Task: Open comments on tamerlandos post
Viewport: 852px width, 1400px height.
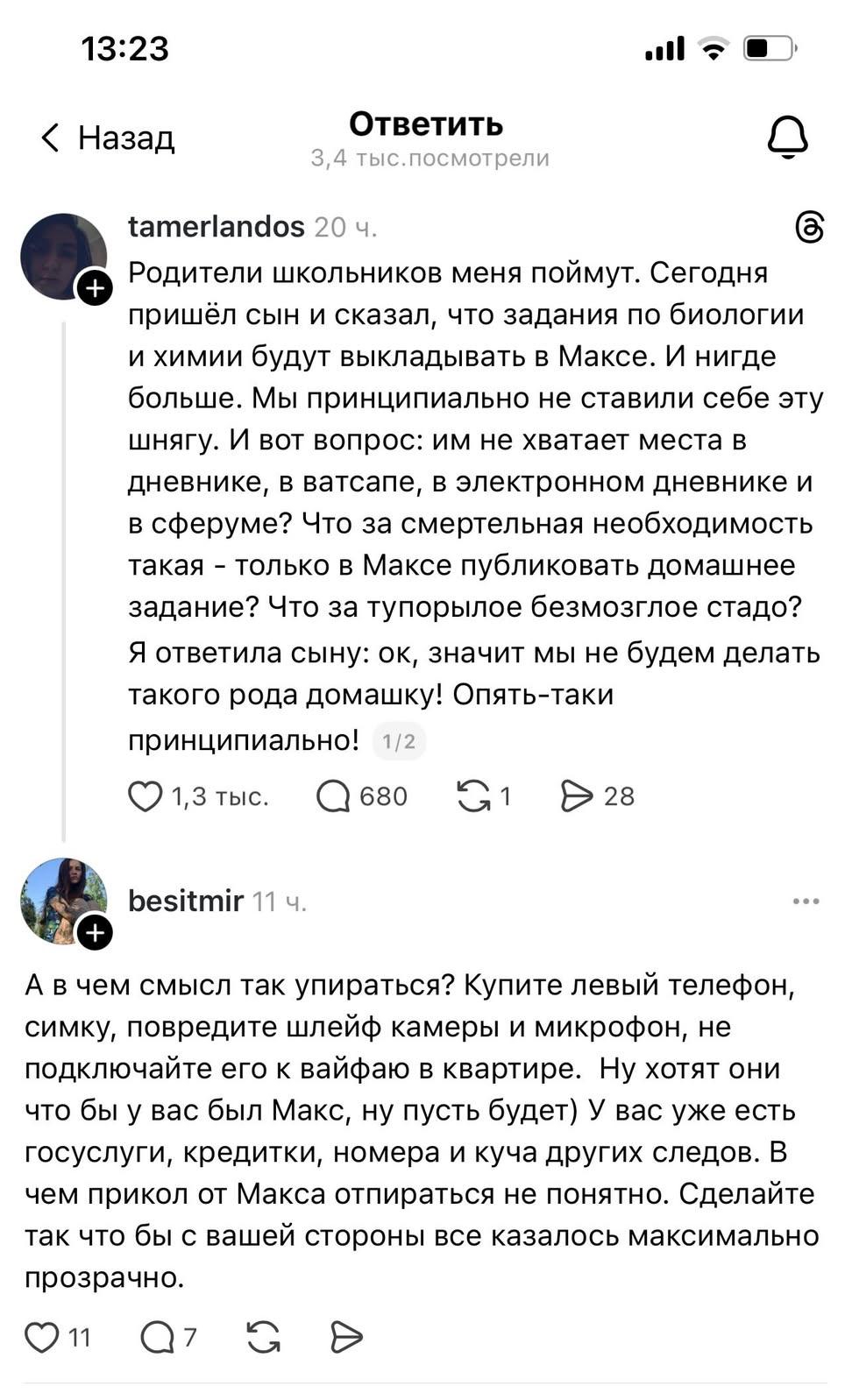Action: [333, 796]
